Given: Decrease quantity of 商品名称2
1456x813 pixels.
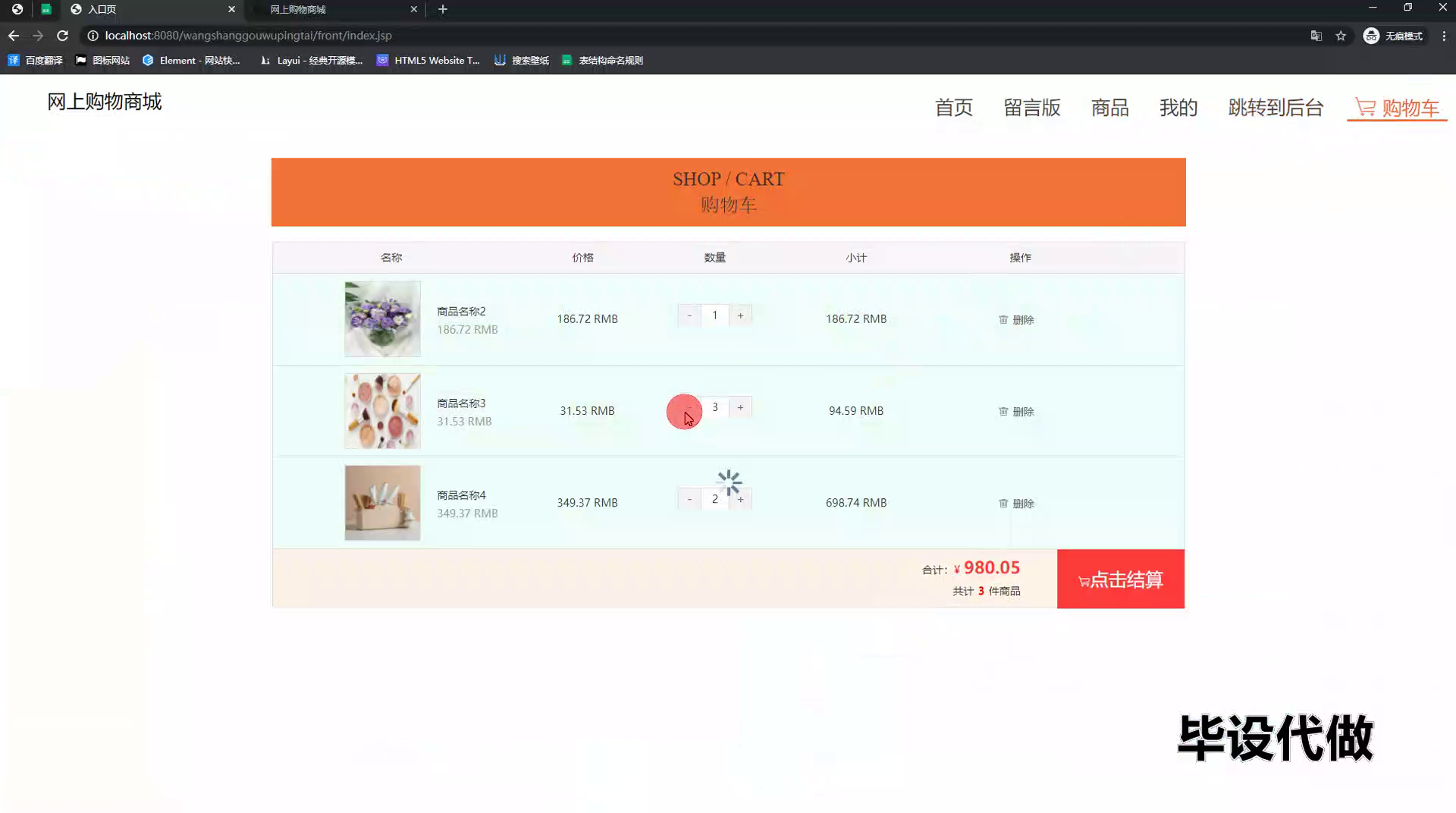Looking at the screenshot, I should click(x=689, y=315).
